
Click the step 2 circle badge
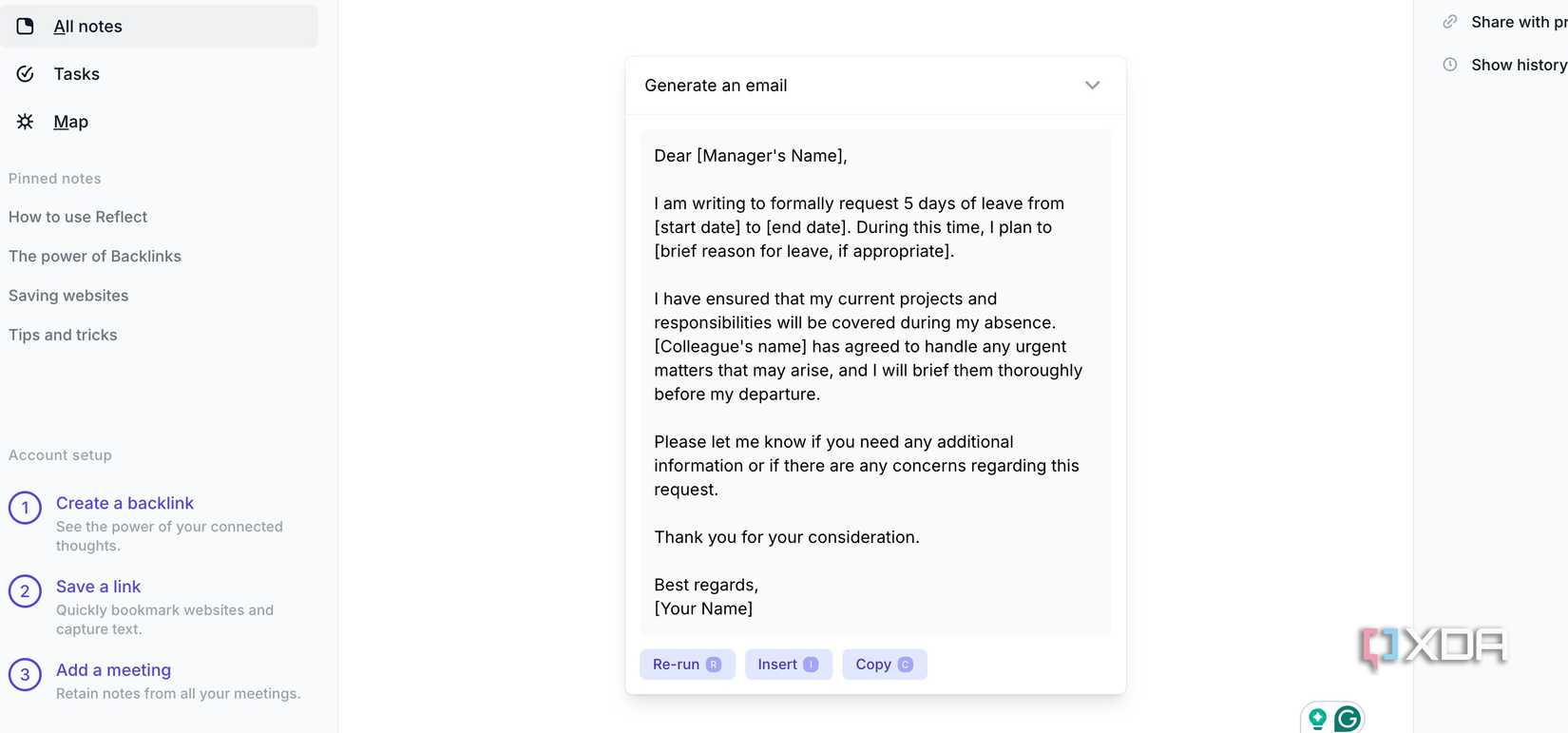point(25,591)
